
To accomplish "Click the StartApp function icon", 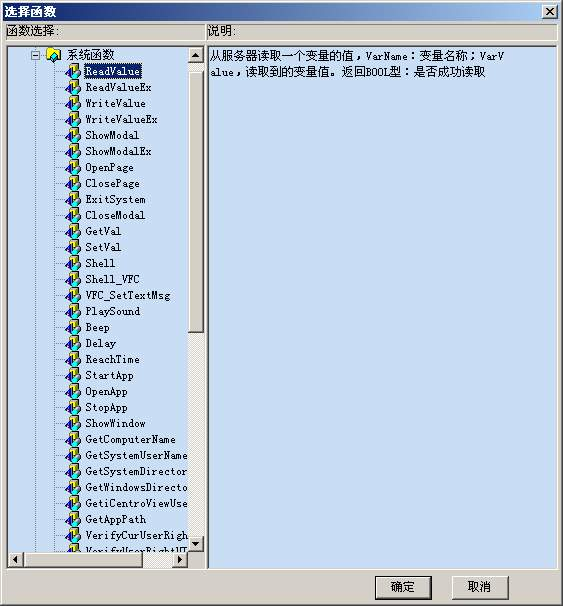I will click(73, 375).
